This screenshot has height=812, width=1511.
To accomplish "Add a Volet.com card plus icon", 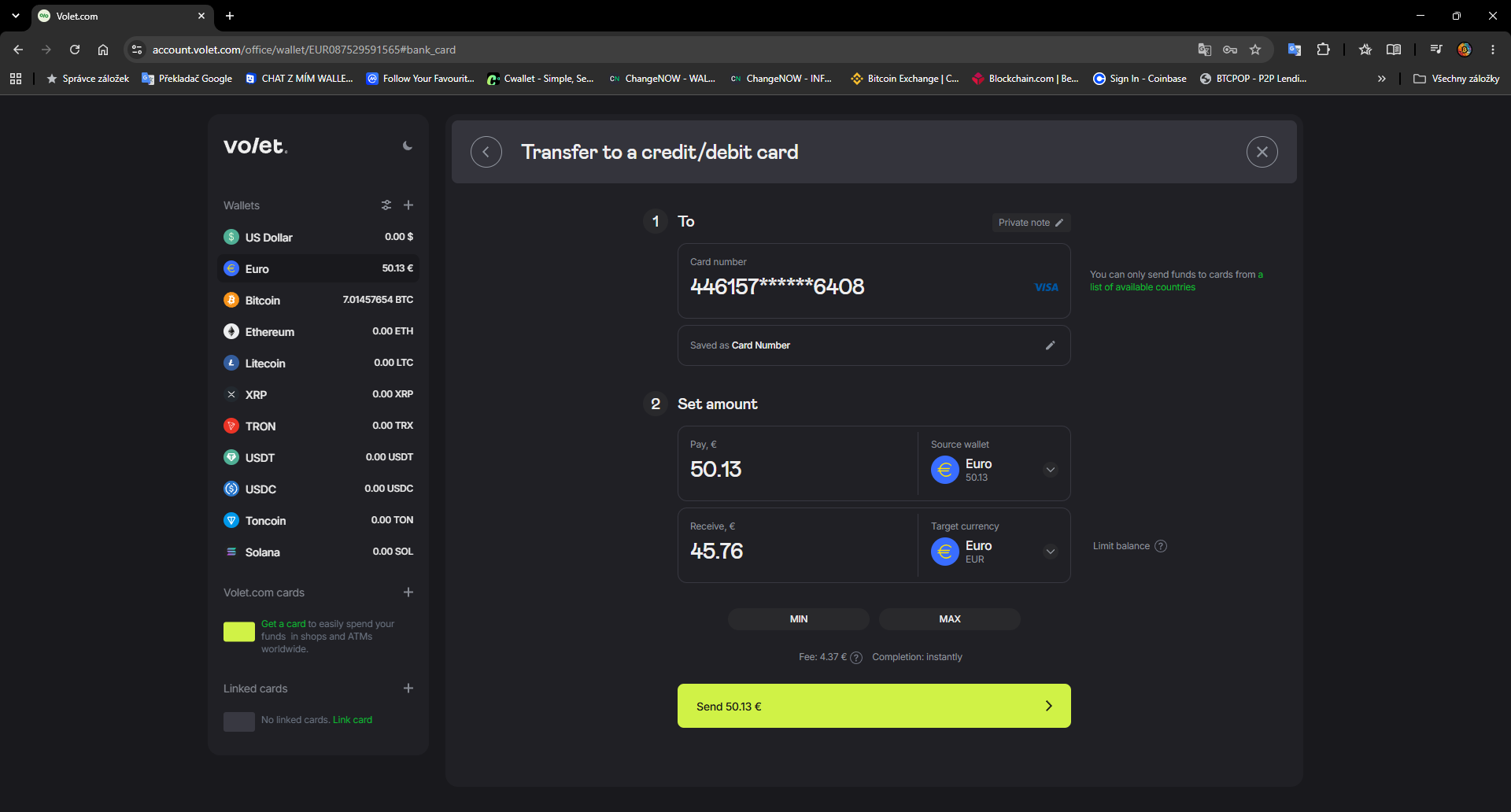I will 408,592.
